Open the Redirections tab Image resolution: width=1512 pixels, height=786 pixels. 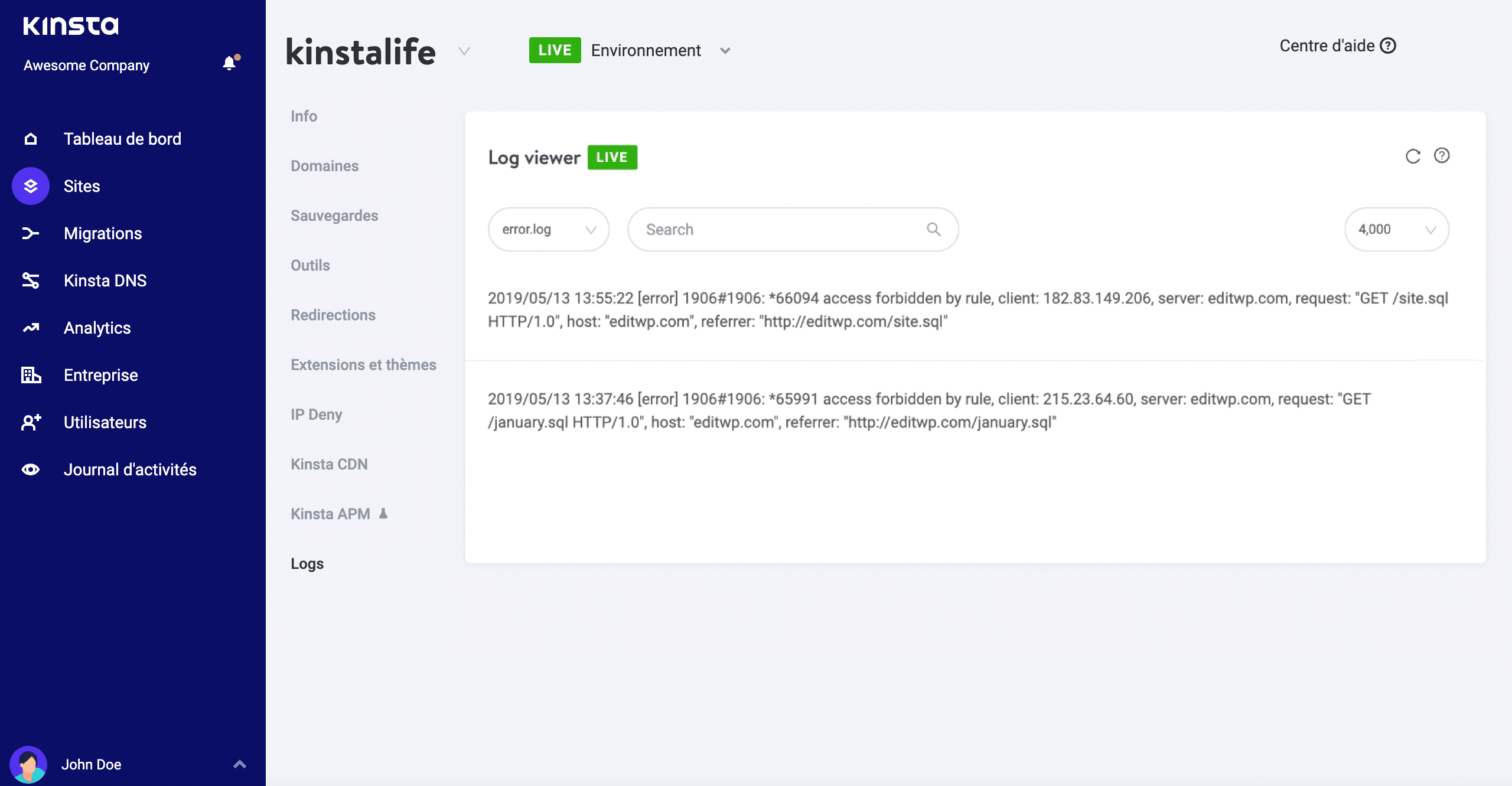click(333, 315)
